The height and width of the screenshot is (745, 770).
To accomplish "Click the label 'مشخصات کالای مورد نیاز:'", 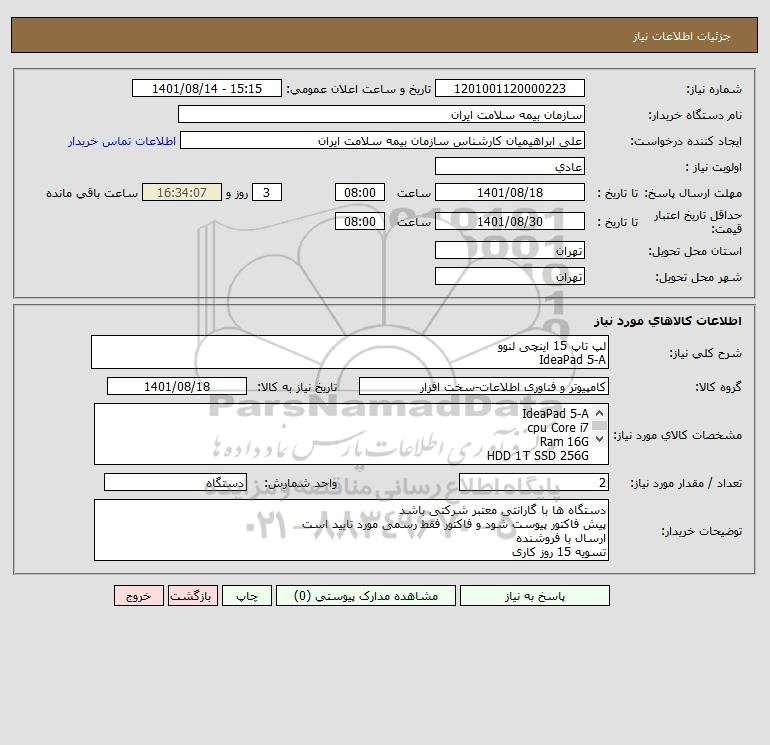I will click(678, 435).
